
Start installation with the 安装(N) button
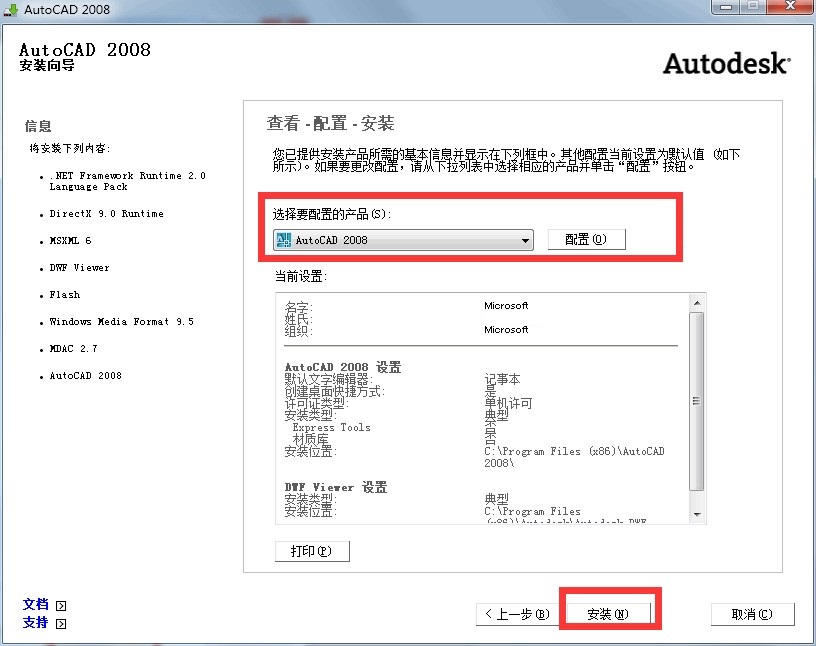(608, 614)
